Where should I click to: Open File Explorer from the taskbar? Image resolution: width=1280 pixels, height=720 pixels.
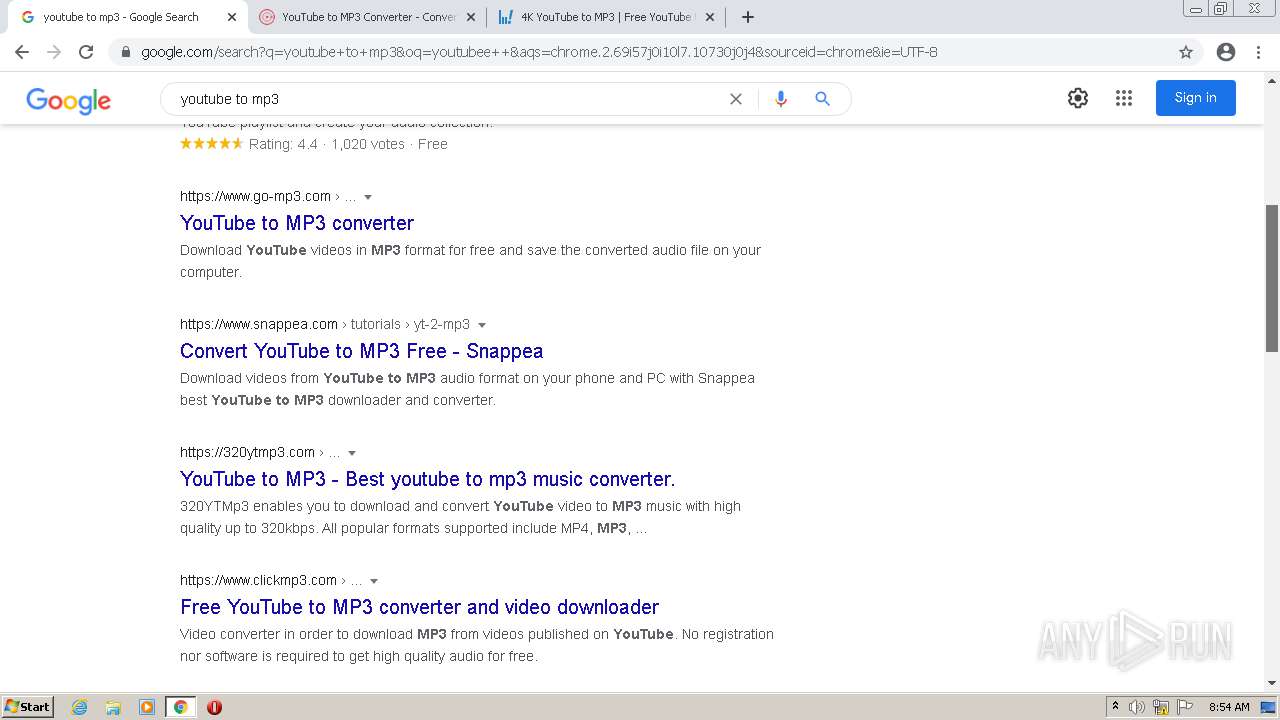point(113,707)
